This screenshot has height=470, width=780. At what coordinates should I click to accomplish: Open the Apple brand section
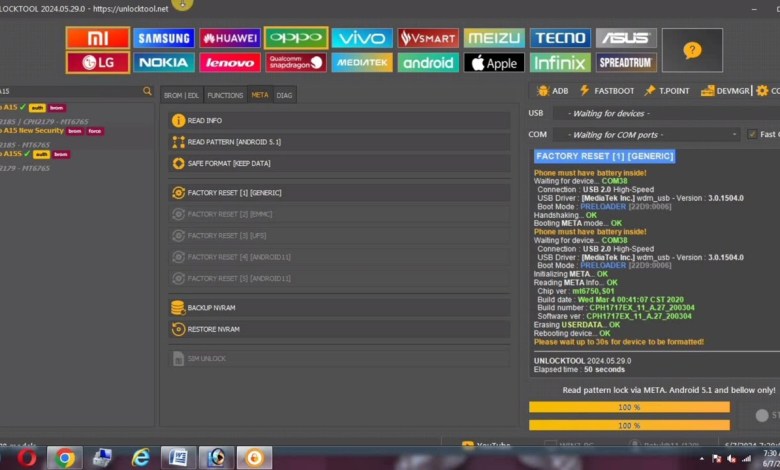pos(493,63)
